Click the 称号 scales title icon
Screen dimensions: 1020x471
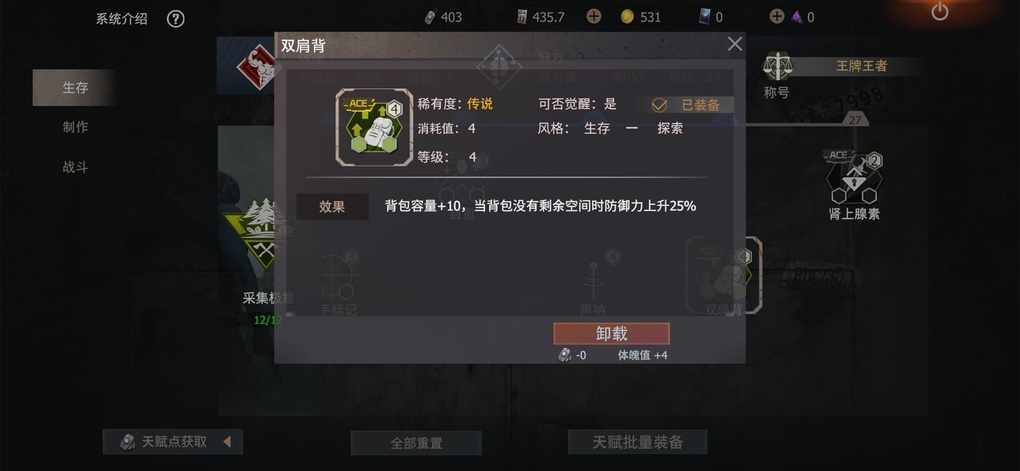(x=777, y=67)
